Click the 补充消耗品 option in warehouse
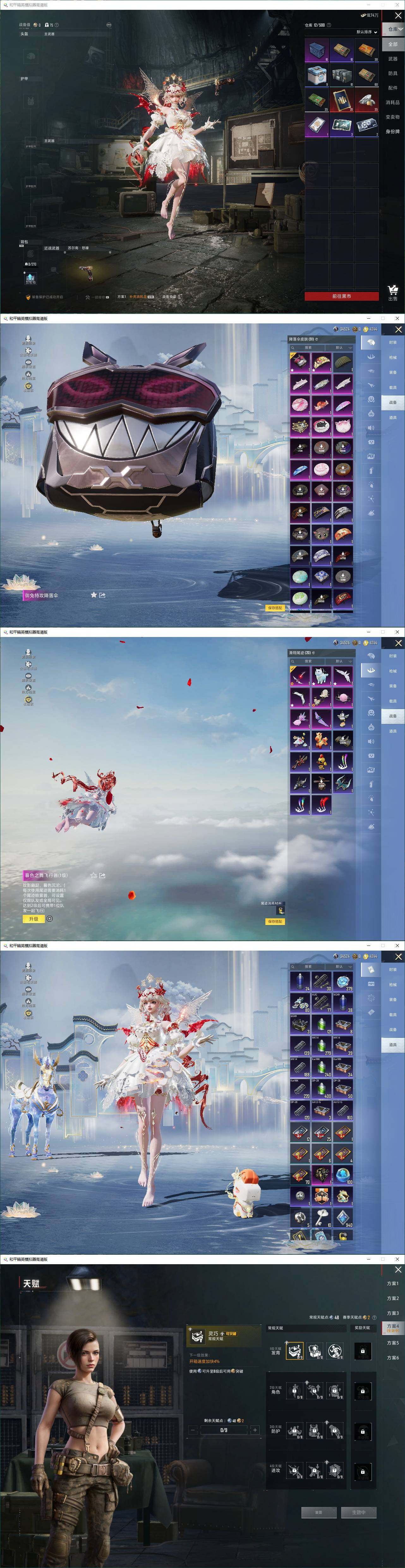The image size is (405, 1568). (x=139, y=297)
